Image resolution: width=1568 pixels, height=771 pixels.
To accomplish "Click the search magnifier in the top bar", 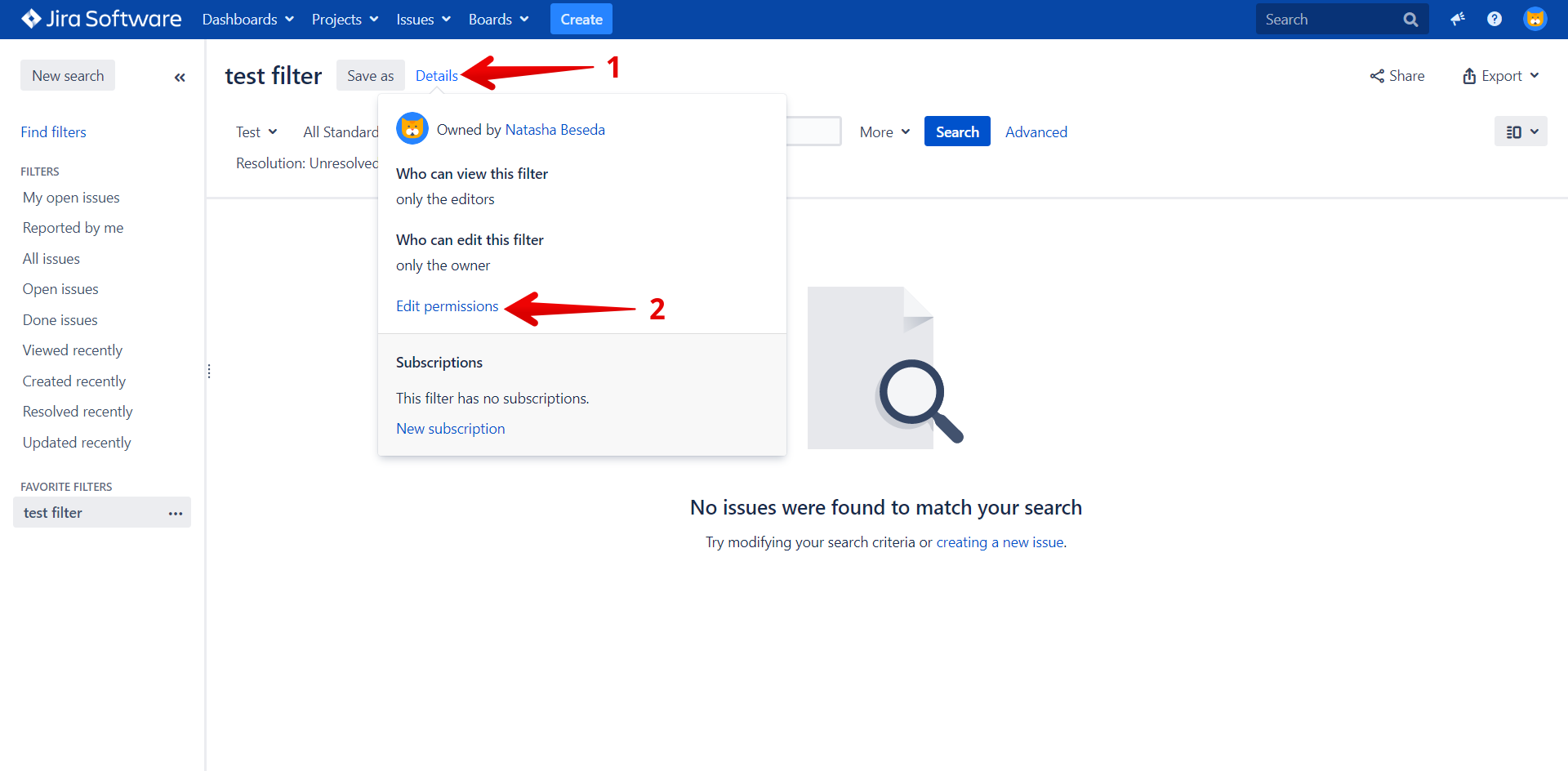I will point(1410,19).
